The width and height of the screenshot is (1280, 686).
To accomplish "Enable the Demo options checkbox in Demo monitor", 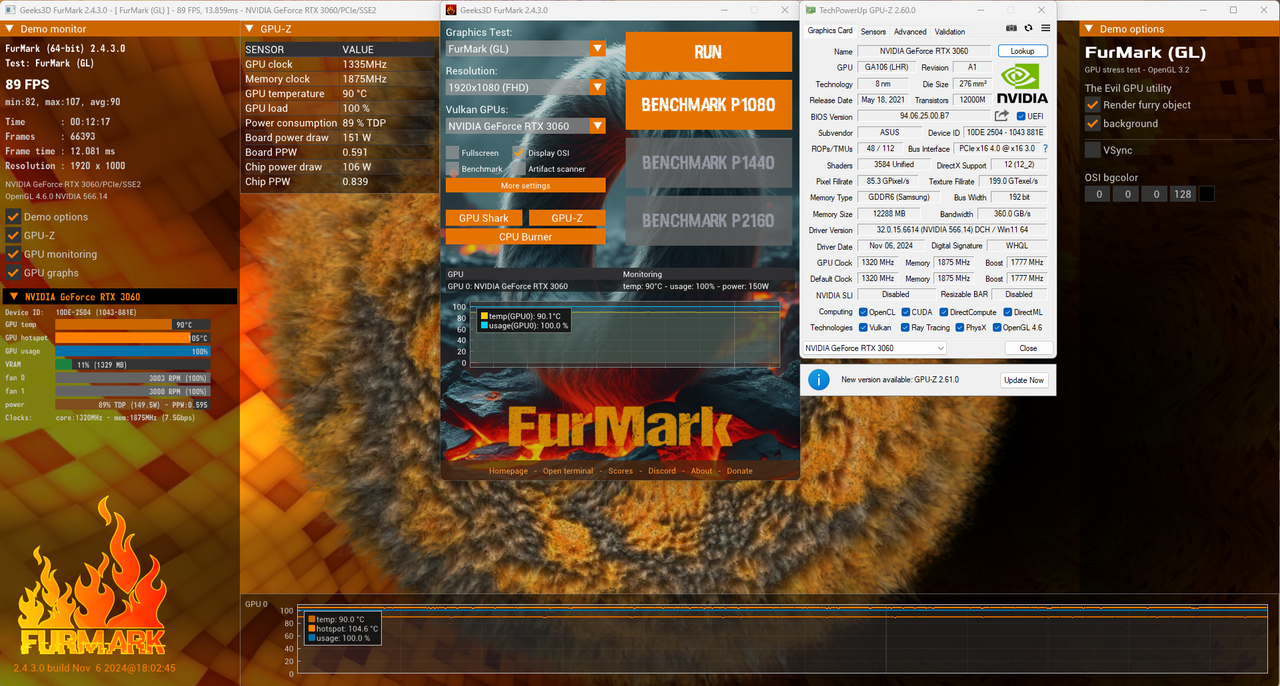I will [x=13, y=217].
